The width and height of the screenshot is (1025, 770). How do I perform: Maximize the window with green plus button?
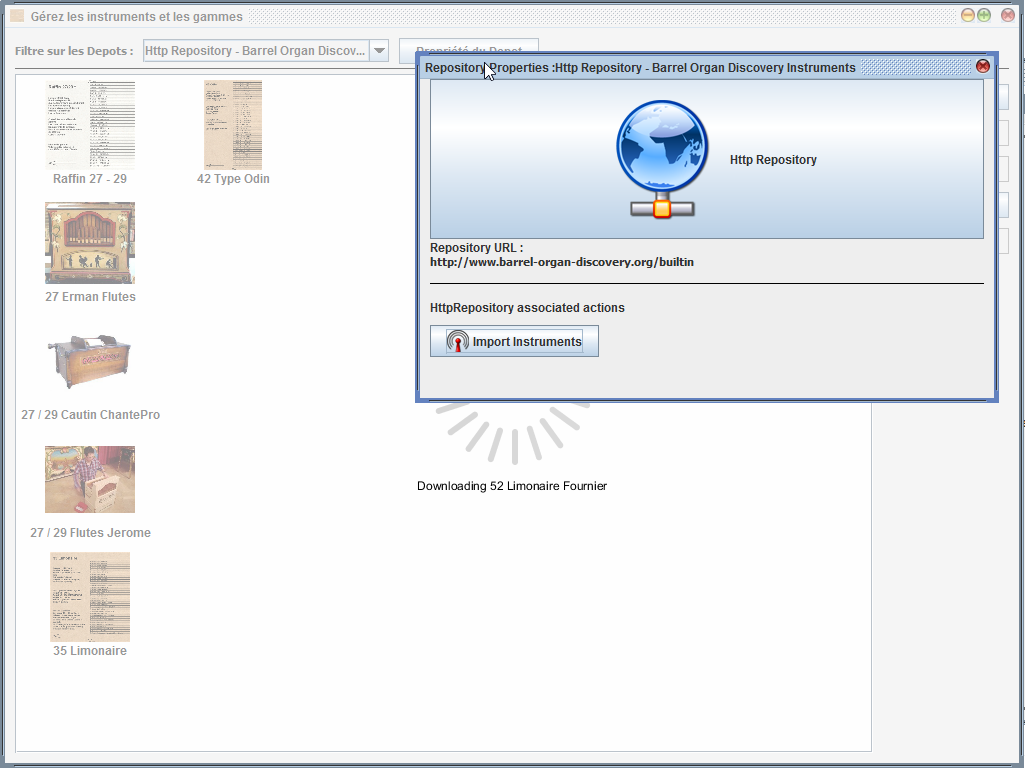click(984, 16)
